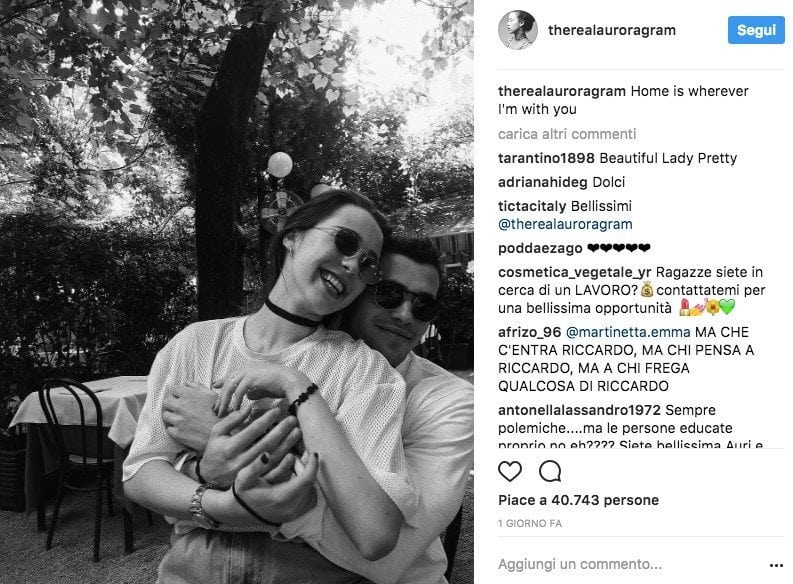Open the three-dot more options menu
Image resolution: width=793 pixels, height=584 pixels.
click(776, 565)
